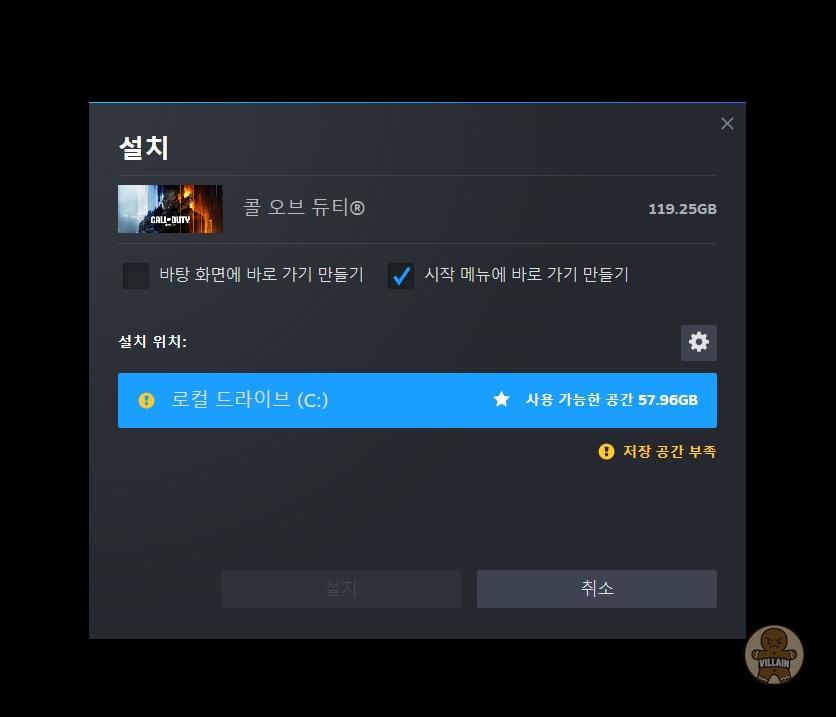
Task: Open install location settings gear
Action: point(698,342)
